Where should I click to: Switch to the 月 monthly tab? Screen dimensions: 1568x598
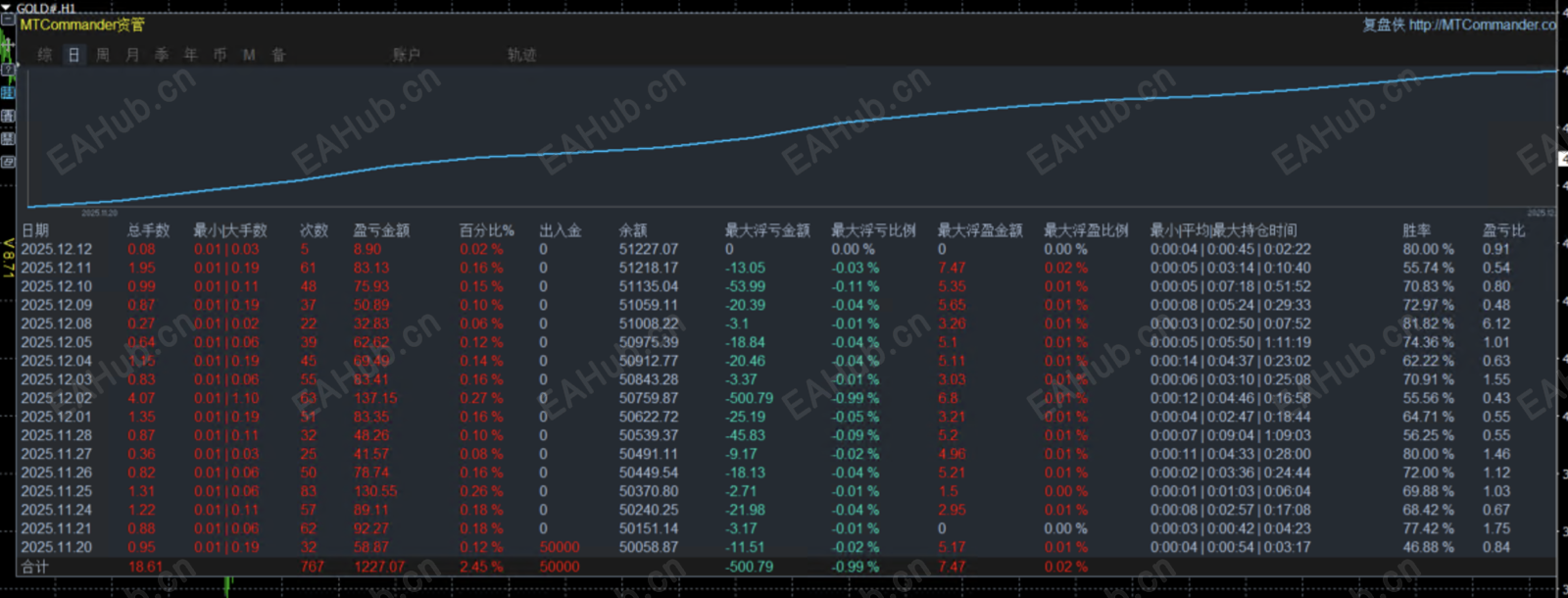(132, 55)
